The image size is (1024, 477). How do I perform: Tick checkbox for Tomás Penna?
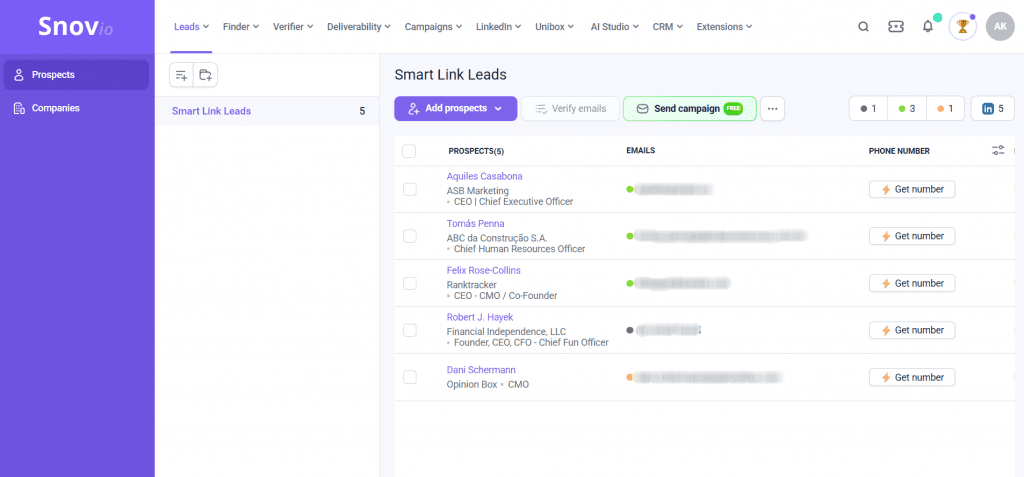click(x=409, y=237)
